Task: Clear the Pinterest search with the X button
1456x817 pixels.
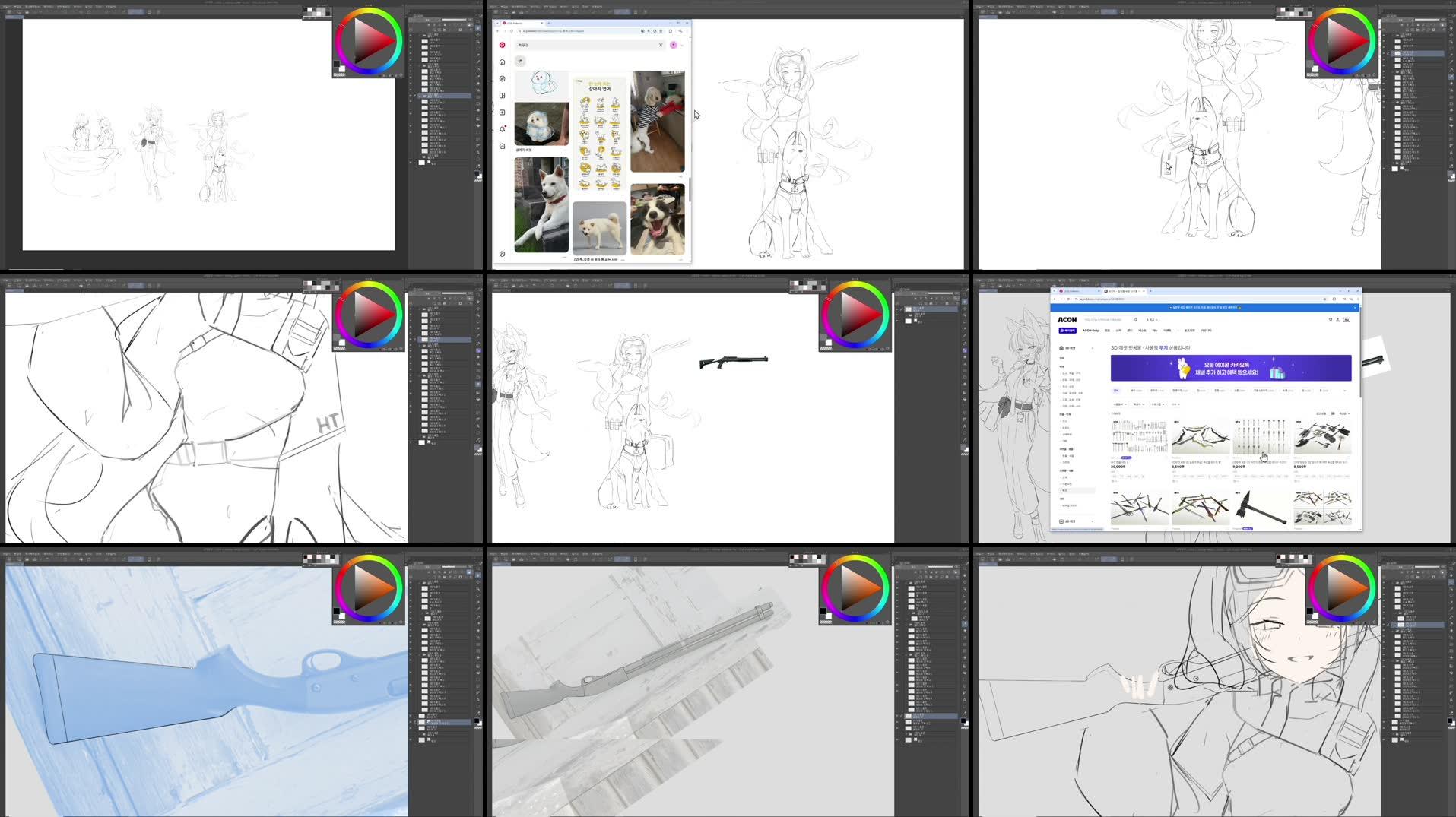Action: (x=661, y=45)
